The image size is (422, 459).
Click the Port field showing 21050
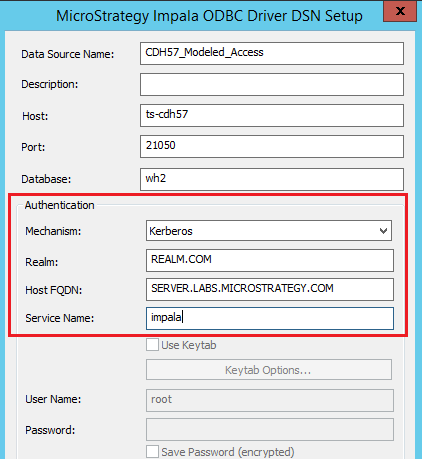pos(272,146)
